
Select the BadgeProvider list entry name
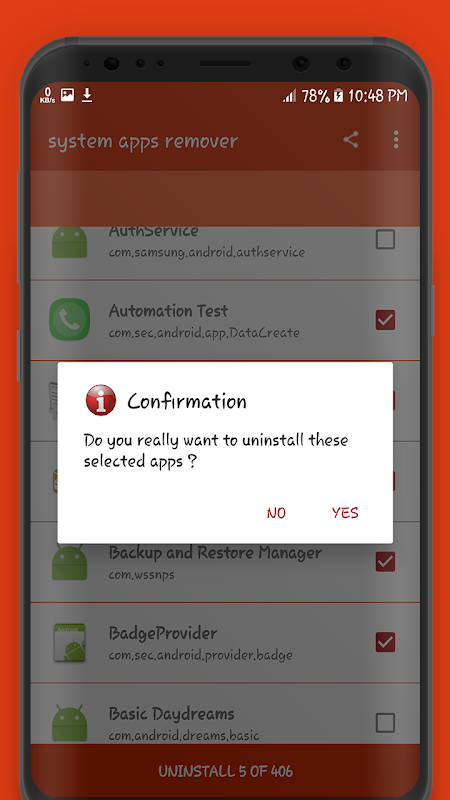pos(163,633)
